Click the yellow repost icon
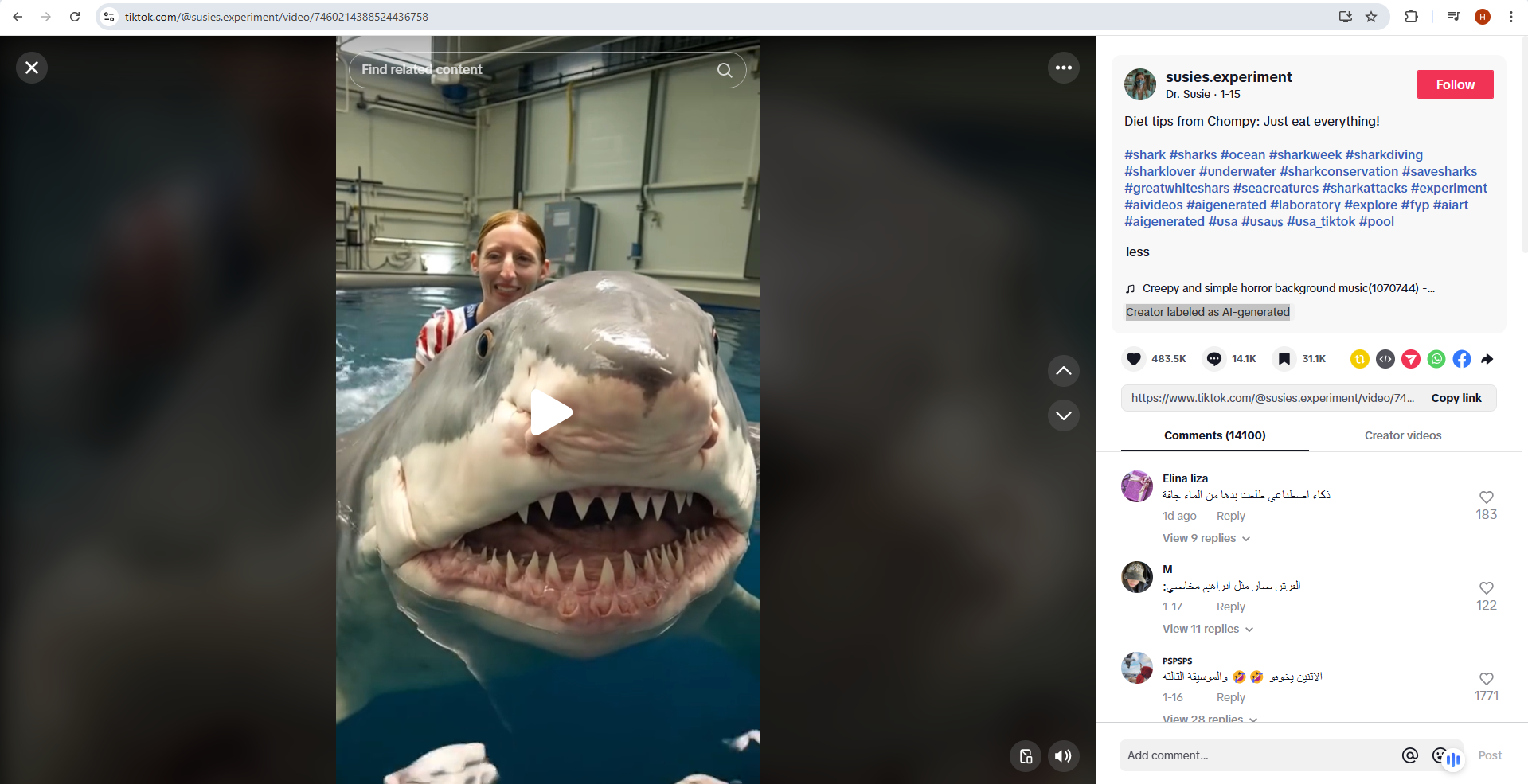This screenshot has height=784, width=1528. pyautogui.click(x=1359, y=359)
